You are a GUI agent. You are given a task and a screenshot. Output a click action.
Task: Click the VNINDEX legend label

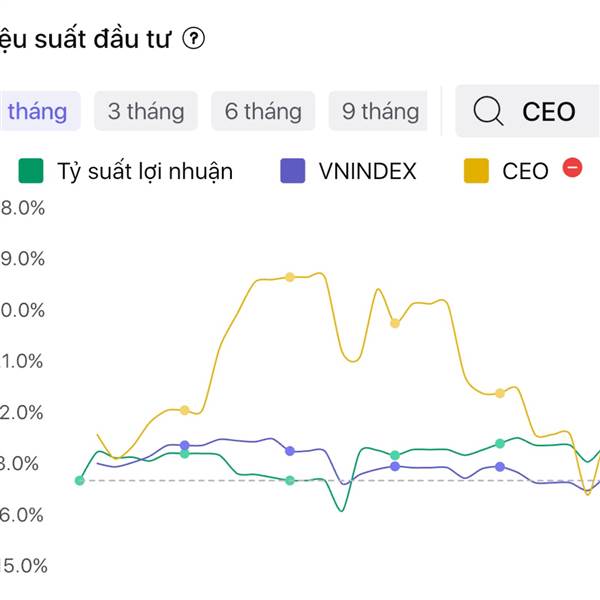(367, 171)
